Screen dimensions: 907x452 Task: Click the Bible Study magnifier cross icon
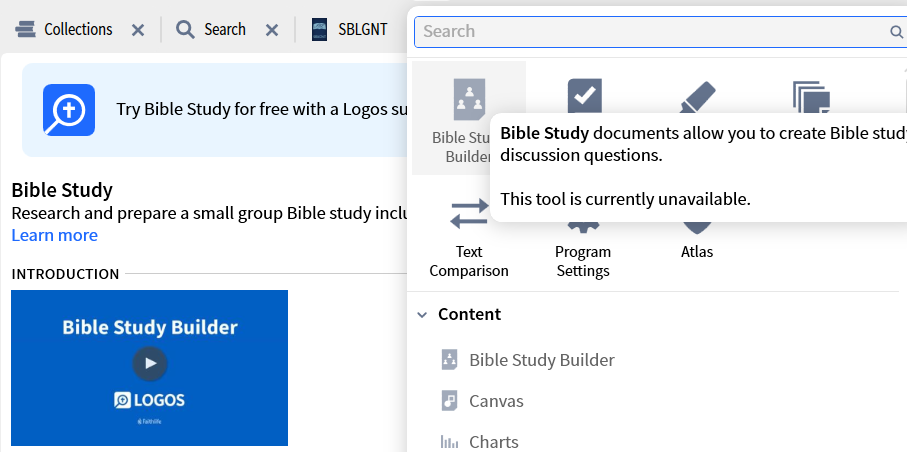pos(69,110)
